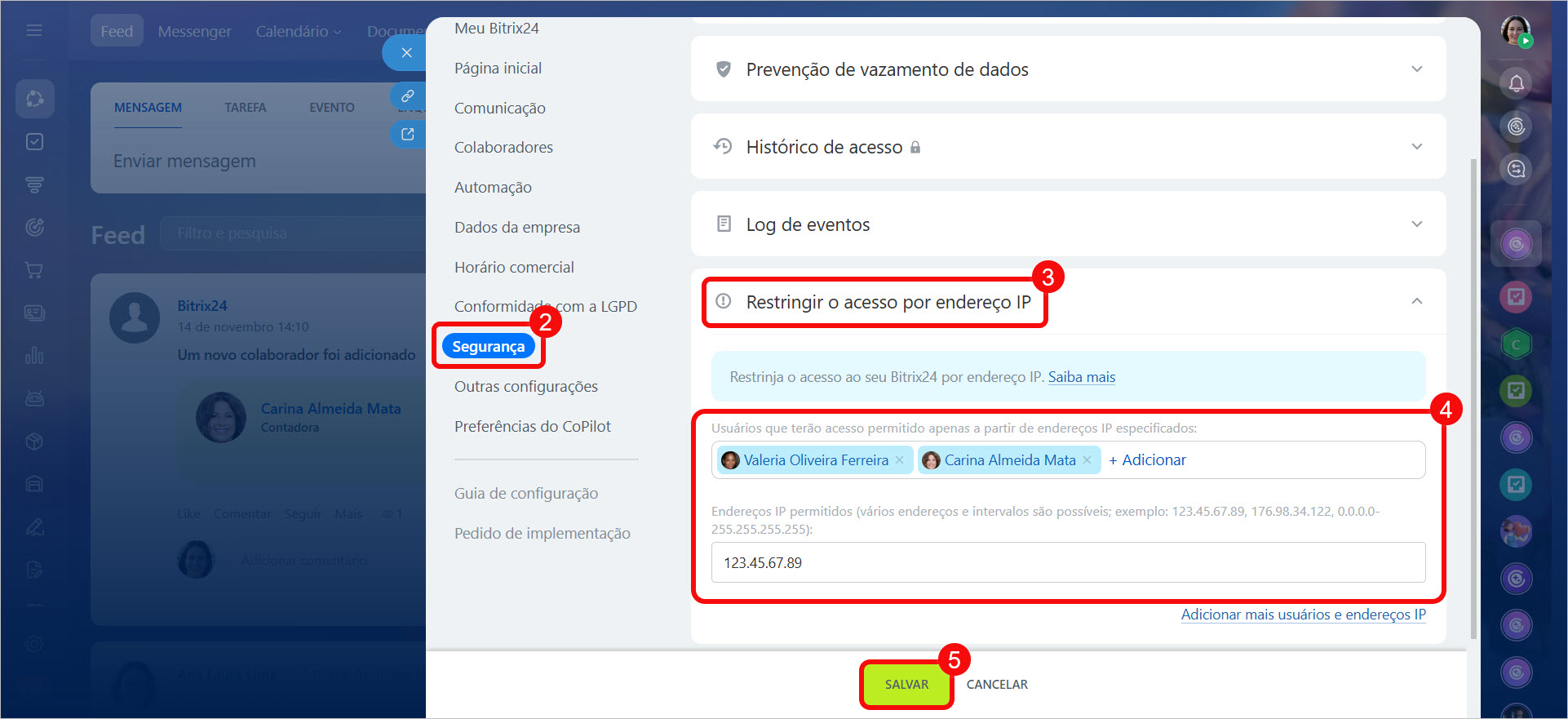Click the copy link icon on slider
1568x719 pixels.
[408, 96]
